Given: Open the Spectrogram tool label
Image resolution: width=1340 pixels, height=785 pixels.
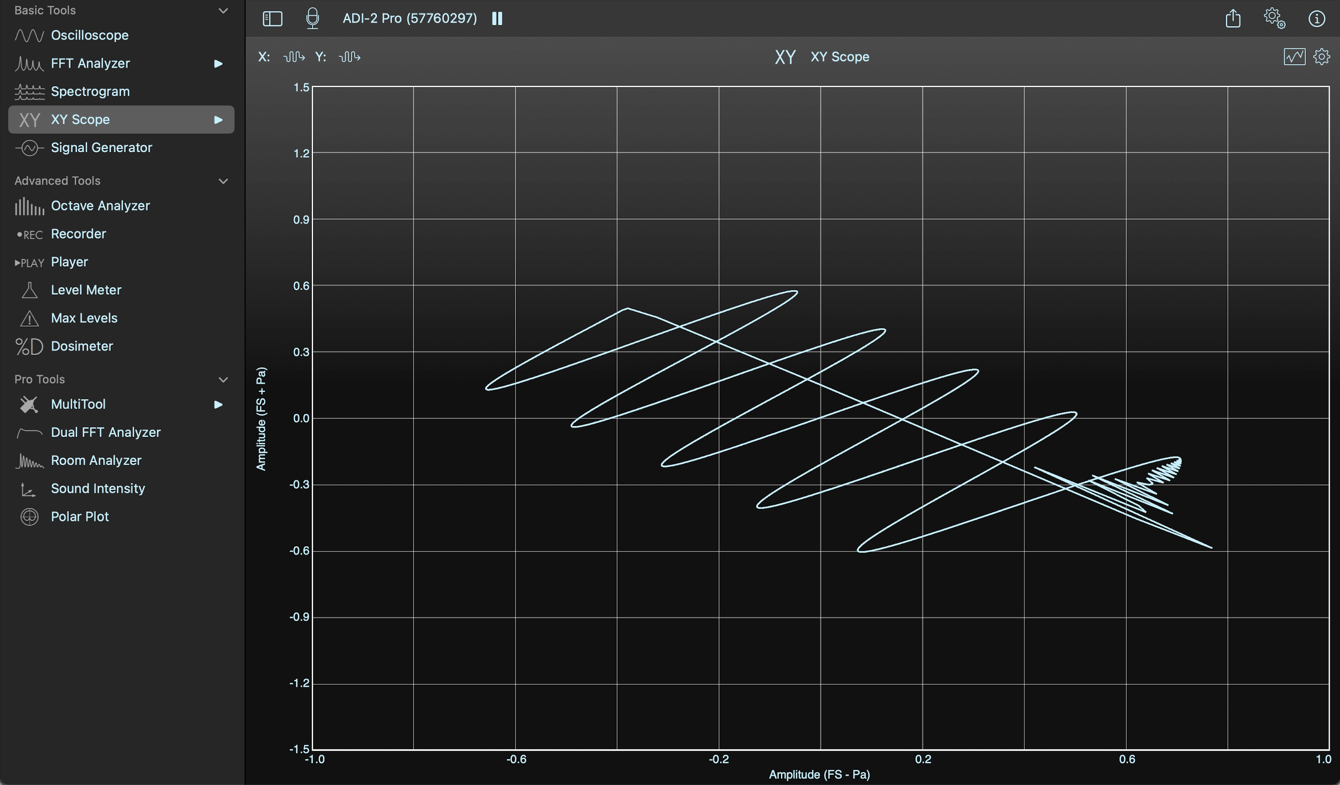Looking at the screenshot, I should click(90, 92).
